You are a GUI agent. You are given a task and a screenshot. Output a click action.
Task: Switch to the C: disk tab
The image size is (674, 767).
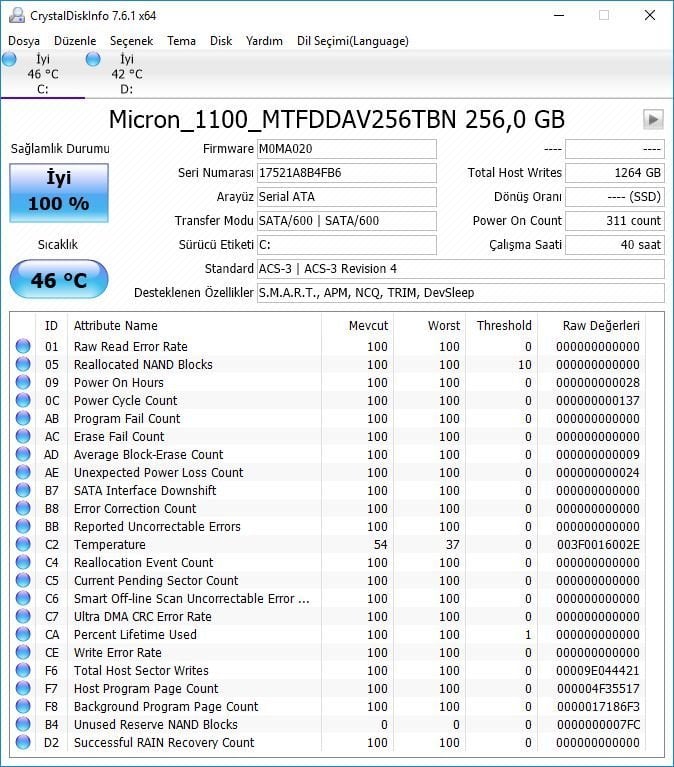point(43,74)
